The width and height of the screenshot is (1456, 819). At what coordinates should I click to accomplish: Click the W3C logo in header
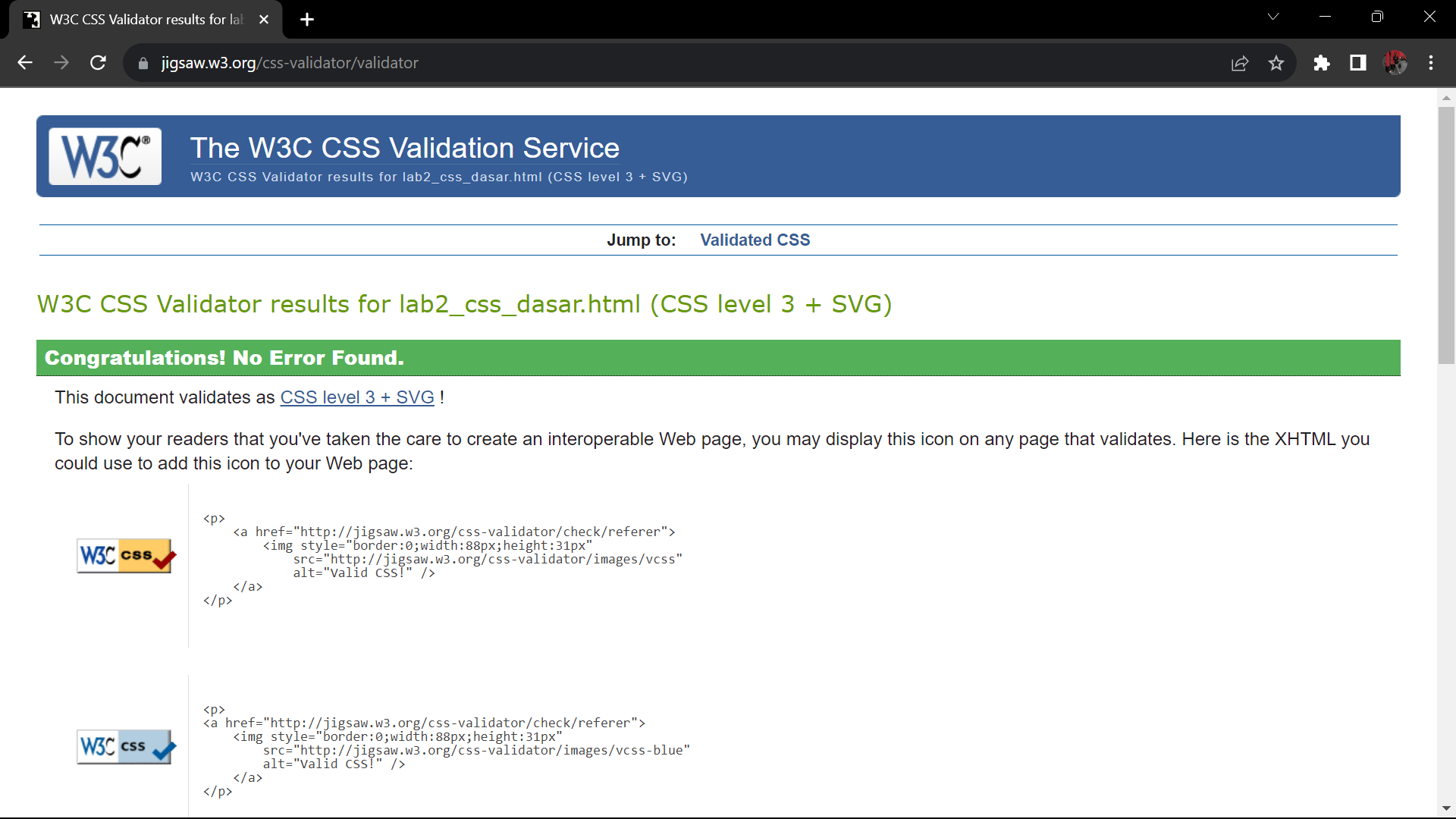(x=105, y=156)
